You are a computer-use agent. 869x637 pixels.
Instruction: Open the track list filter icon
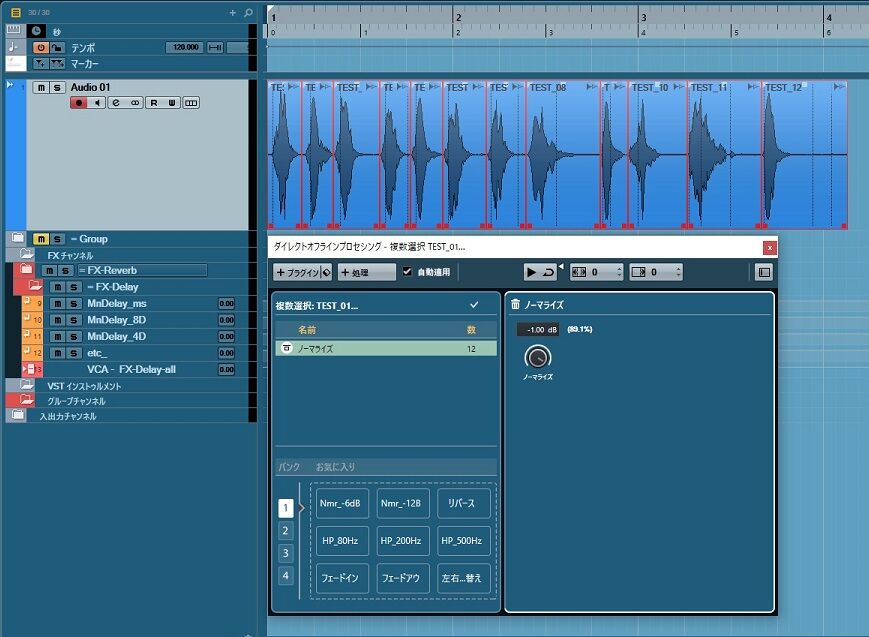coord(16,12)
